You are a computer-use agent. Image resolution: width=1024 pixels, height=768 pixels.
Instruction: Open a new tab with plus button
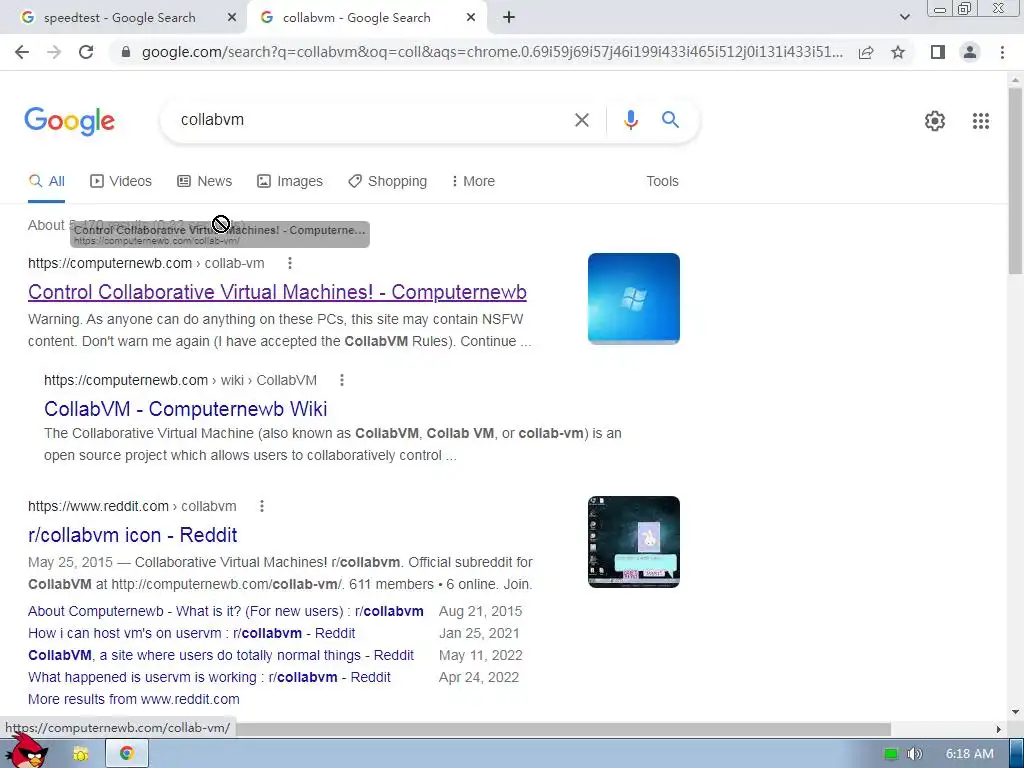click(x=509, y=18)
